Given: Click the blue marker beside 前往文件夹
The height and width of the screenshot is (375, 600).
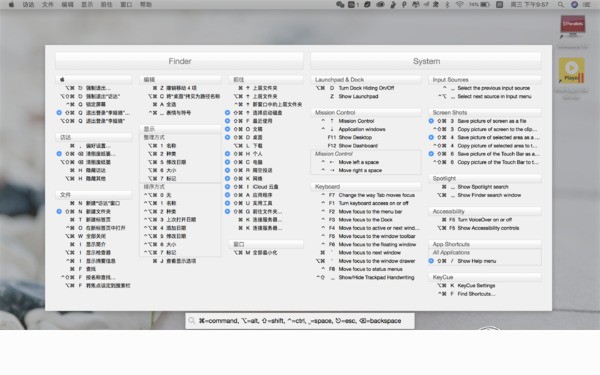Looking at the screenshot, I should pos(227,211).
